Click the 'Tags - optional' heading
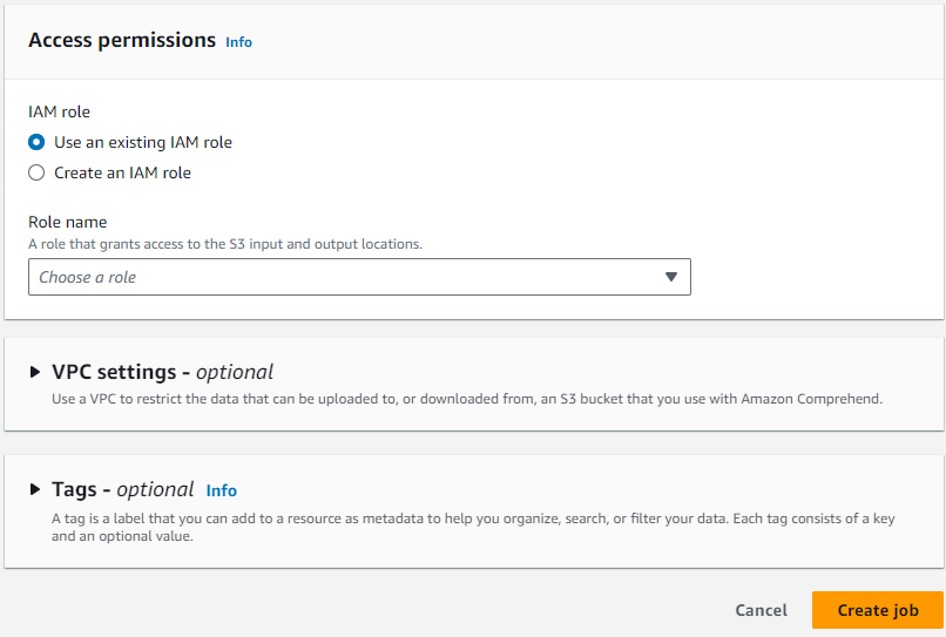 pos(123,490)
